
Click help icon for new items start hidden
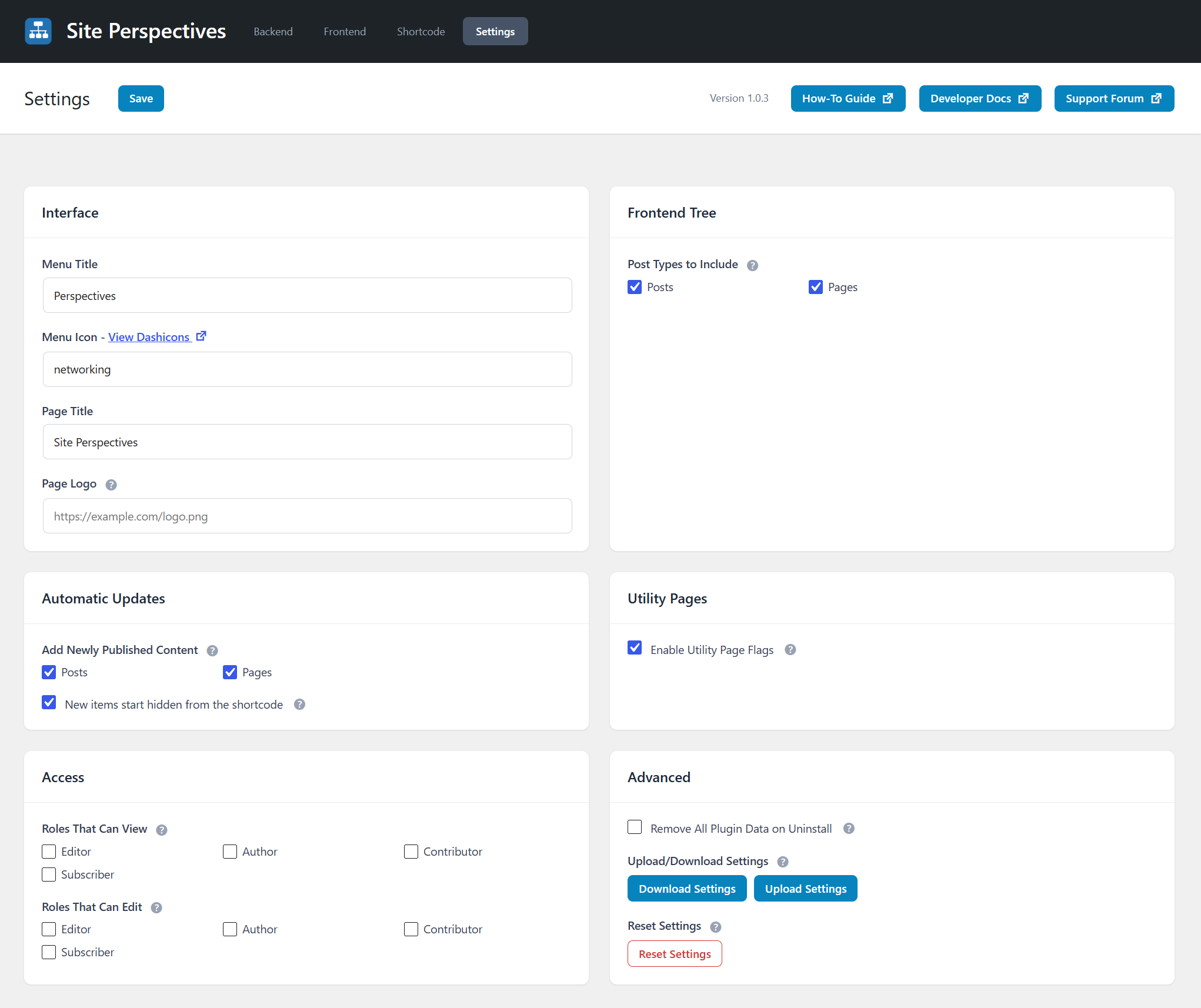[299, 704]
